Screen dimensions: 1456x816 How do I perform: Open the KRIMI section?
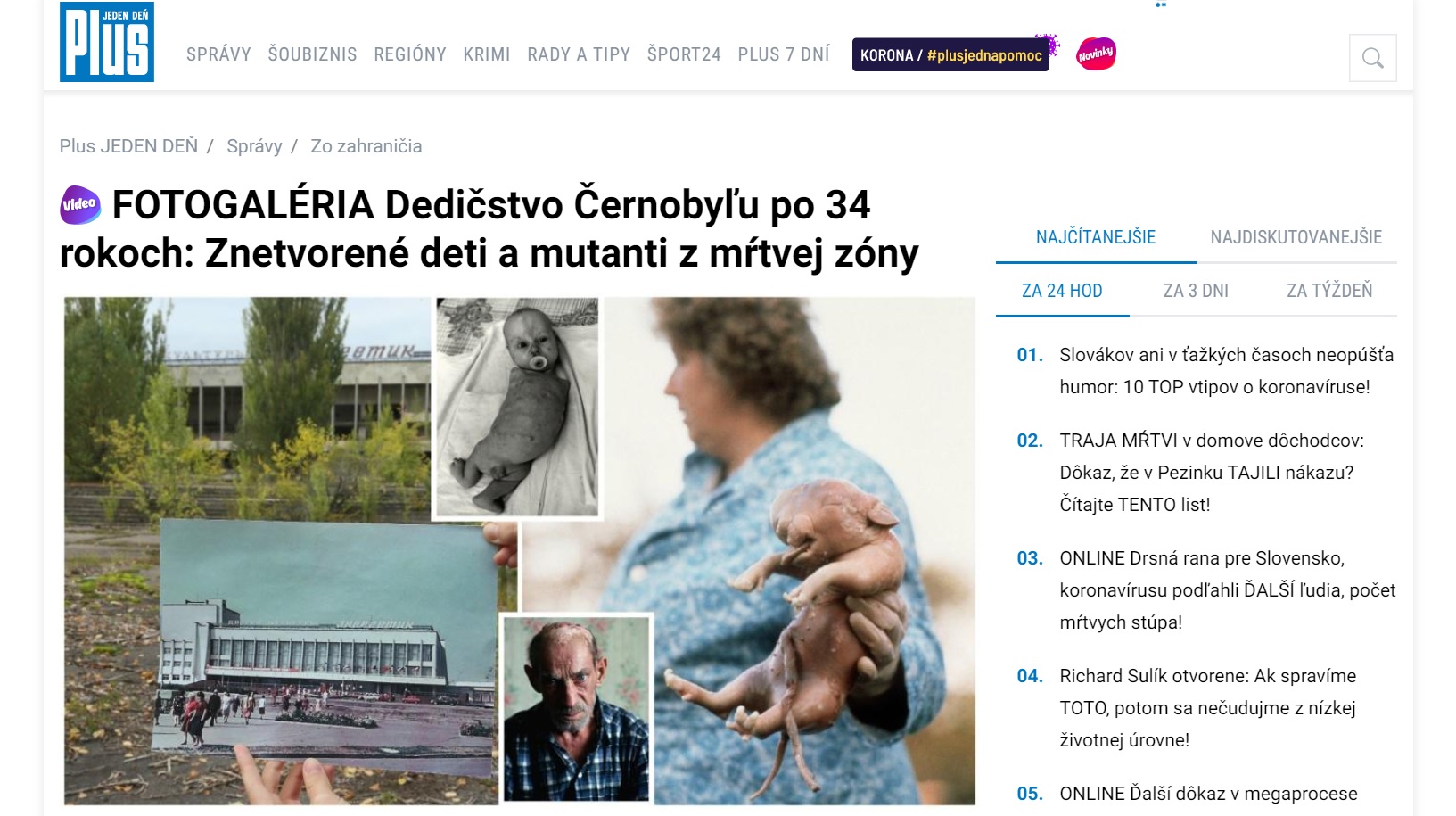(487, 54)
